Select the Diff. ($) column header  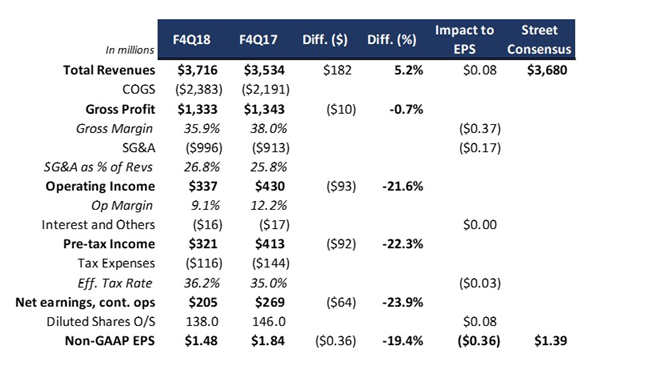click(325, 40)
